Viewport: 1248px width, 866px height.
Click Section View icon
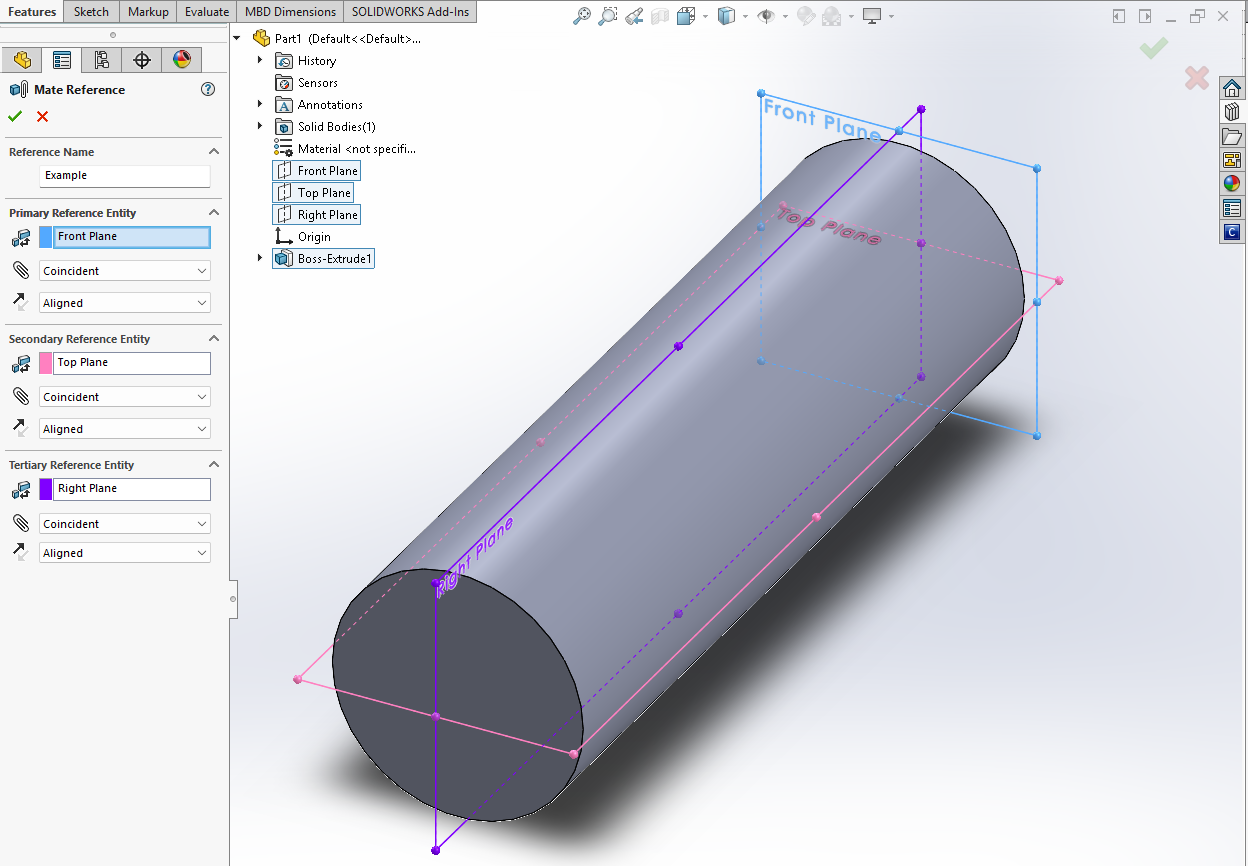coord(659,16)
